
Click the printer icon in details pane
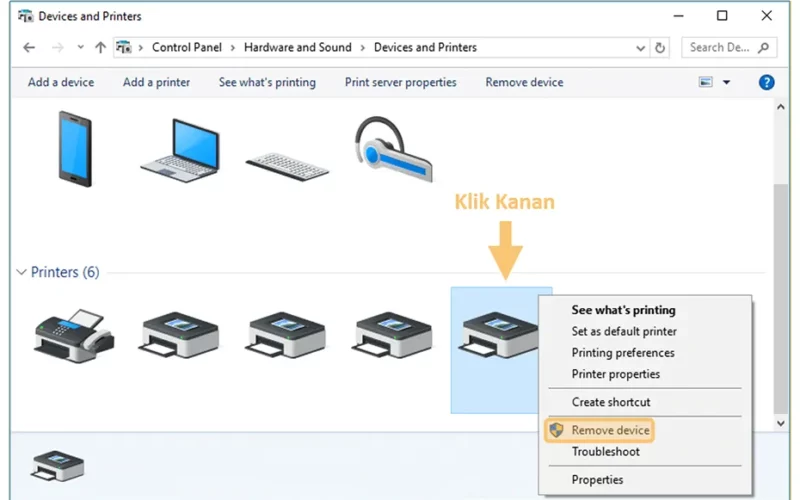click(58, 465)
